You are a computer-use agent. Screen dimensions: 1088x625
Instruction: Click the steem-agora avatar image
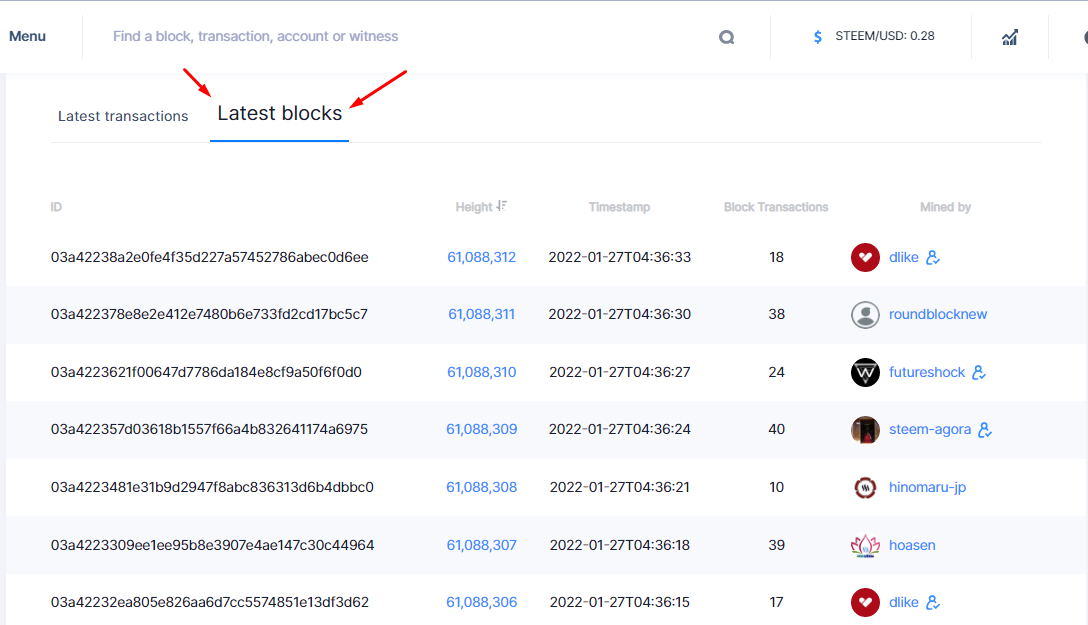(865, 430)
